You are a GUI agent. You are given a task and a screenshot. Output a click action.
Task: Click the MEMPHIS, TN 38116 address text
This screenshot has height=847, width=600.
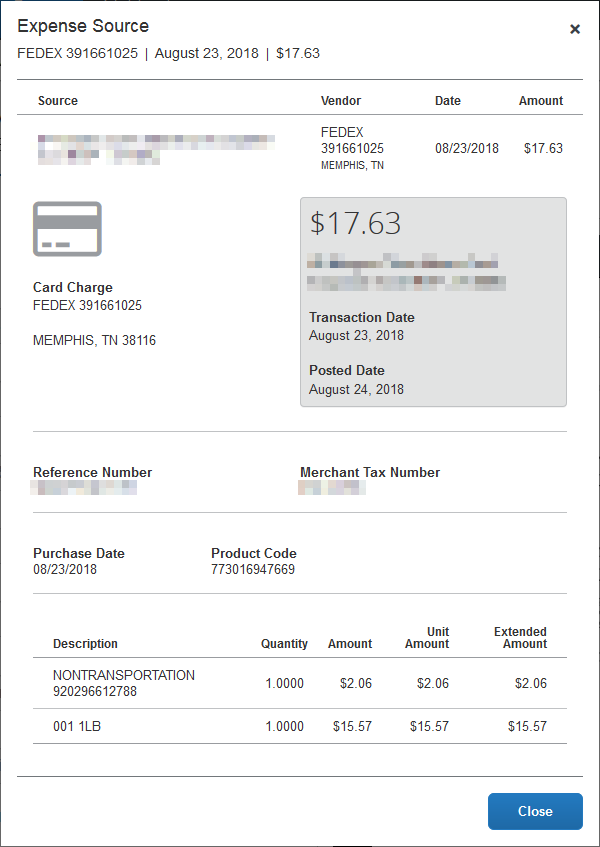[95, 340]
